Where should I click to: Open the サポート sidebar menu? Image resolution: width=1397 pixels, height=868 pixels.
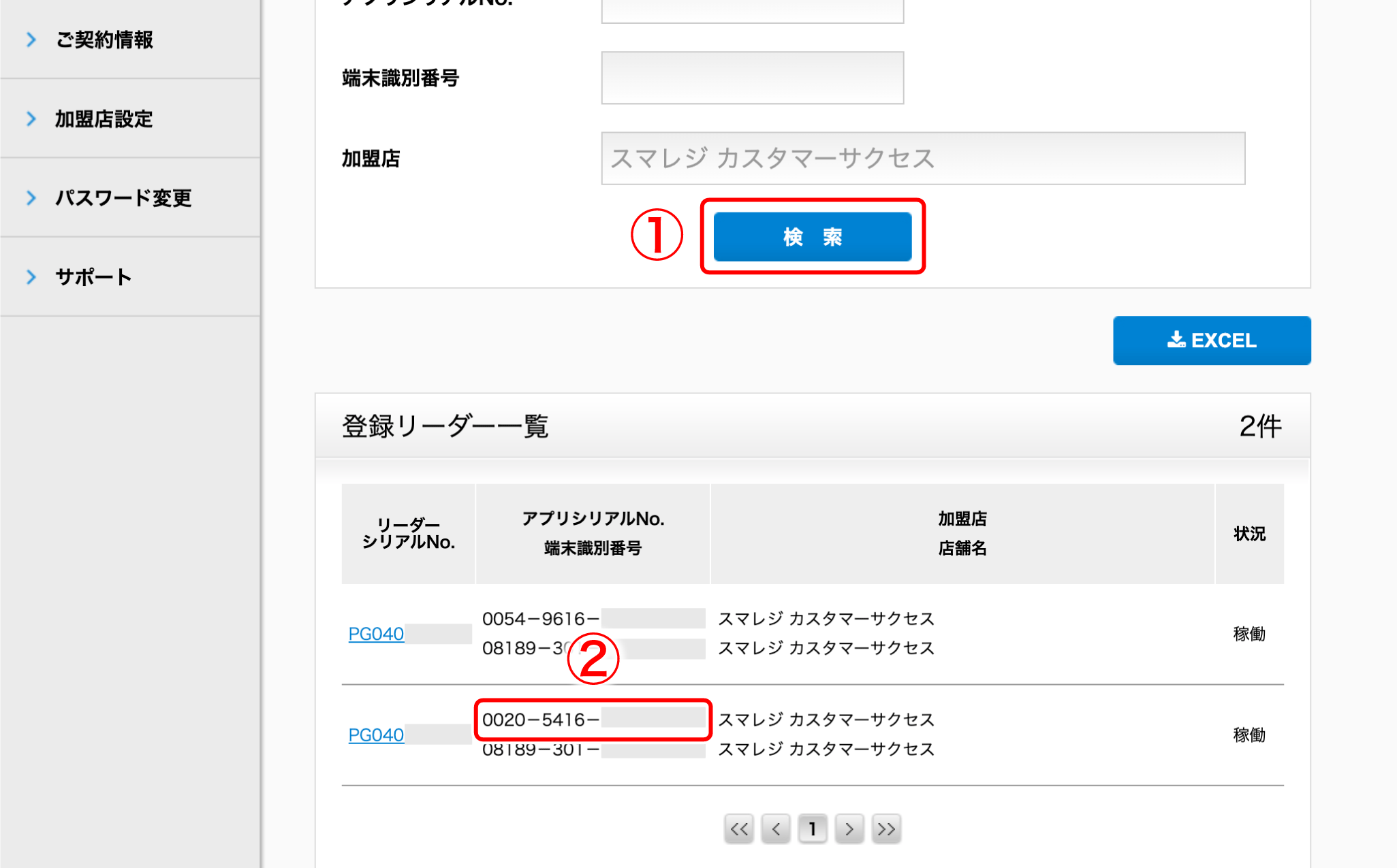click(93, 277)
